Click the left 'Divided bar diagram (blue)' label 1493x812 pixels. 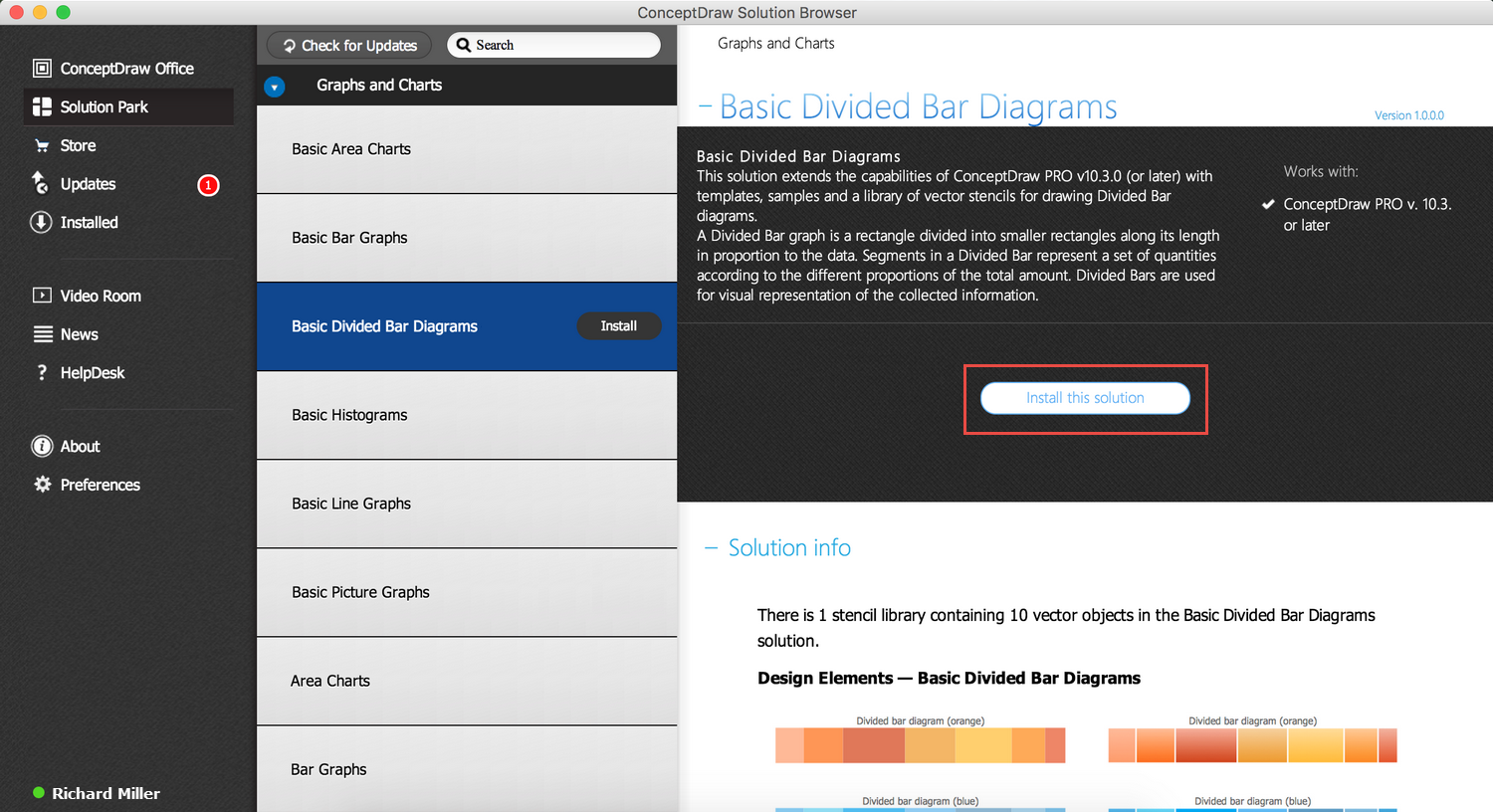tap(921, 801)
